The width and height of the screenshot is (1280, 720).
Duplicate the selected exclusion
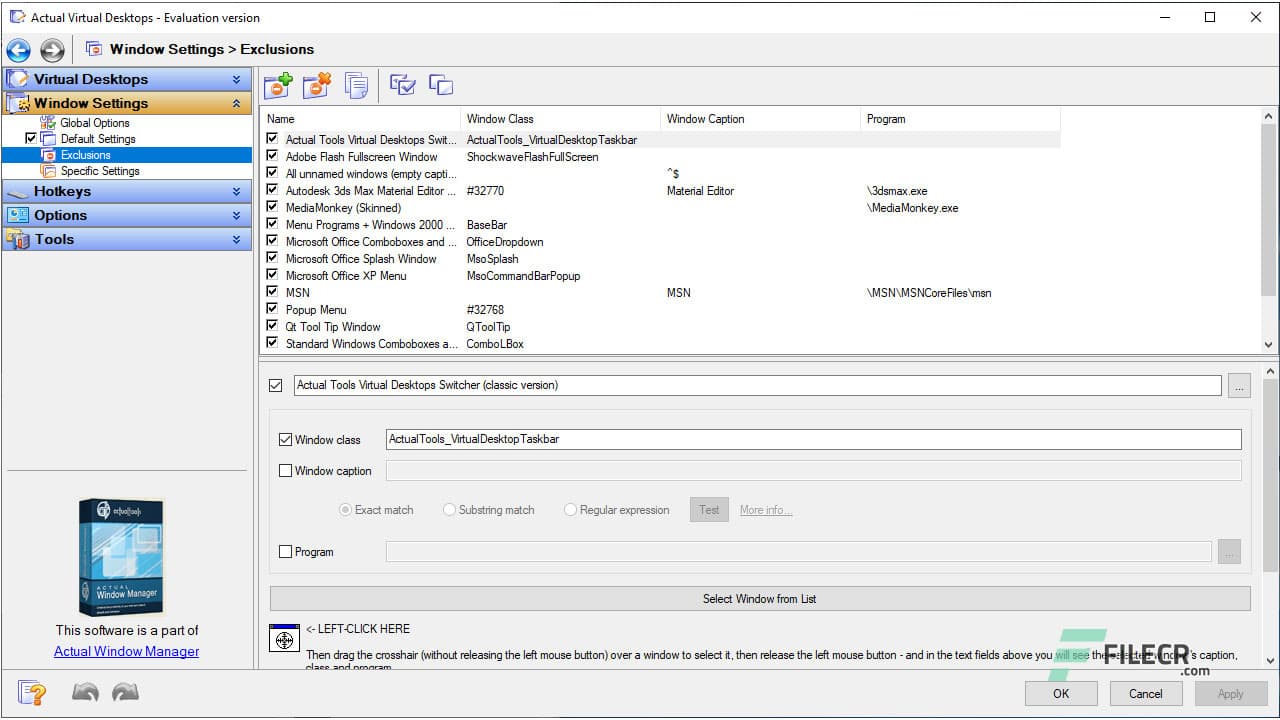pos(441,85)
